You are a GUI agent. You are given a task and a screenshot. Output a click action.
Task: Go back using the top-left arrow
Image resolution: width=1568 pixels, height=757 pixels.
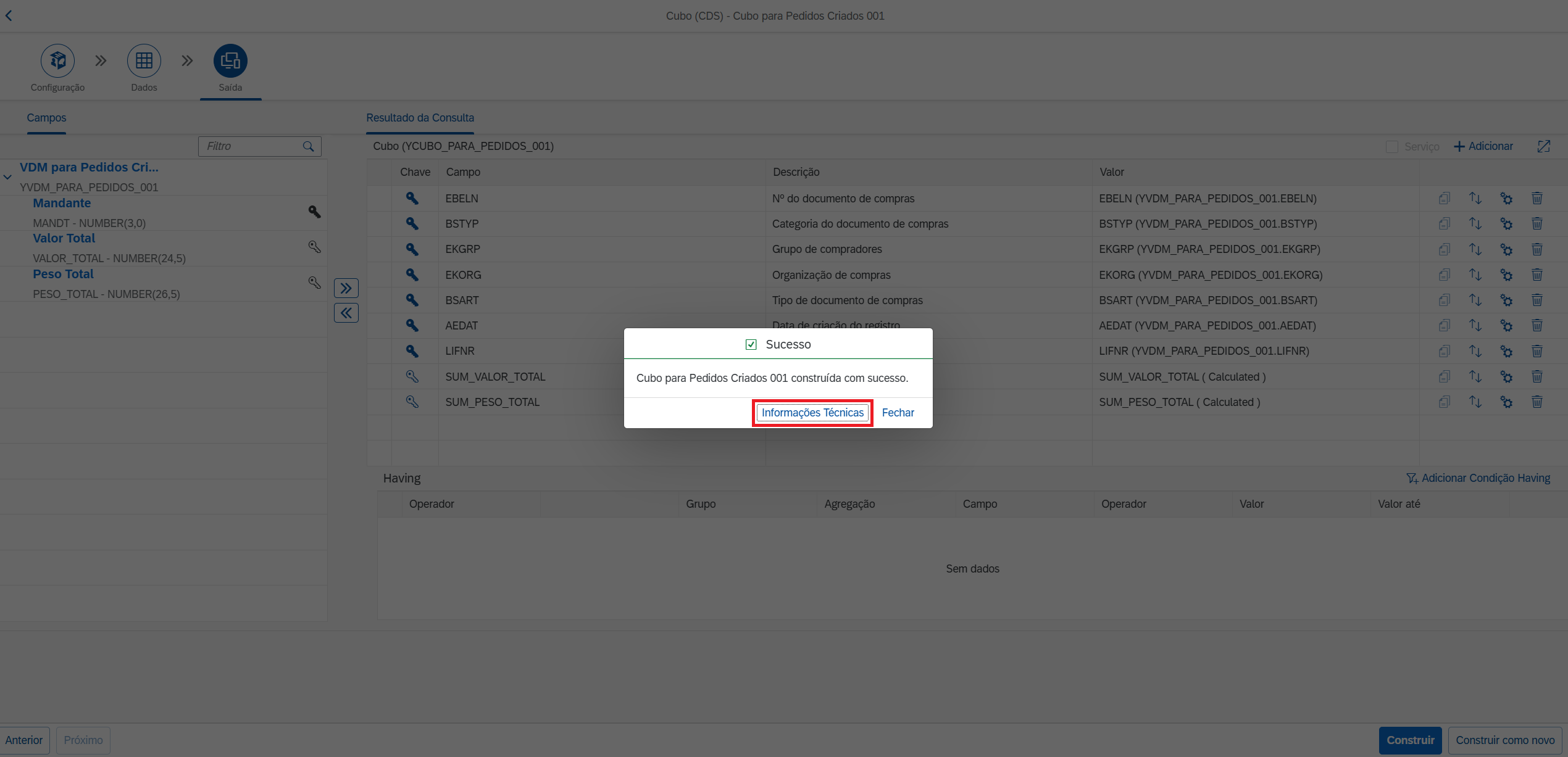pyautogui.click(x=9, y=16)
